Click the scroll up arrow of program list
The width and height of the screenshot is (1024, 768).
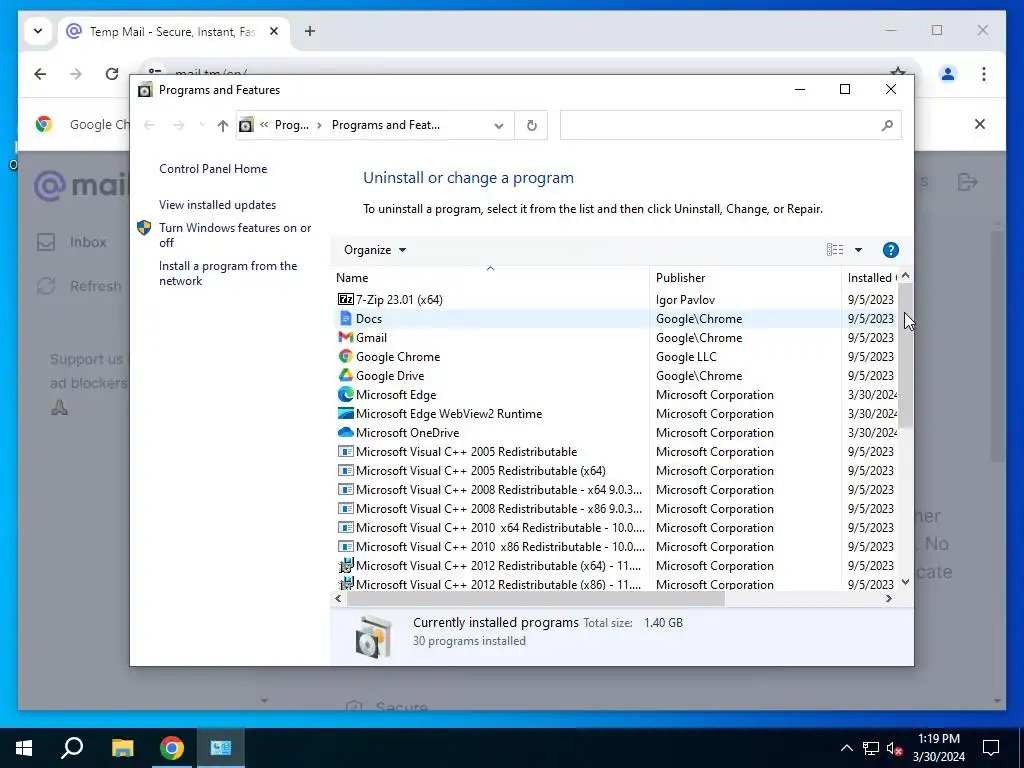[x=905, y=276]
